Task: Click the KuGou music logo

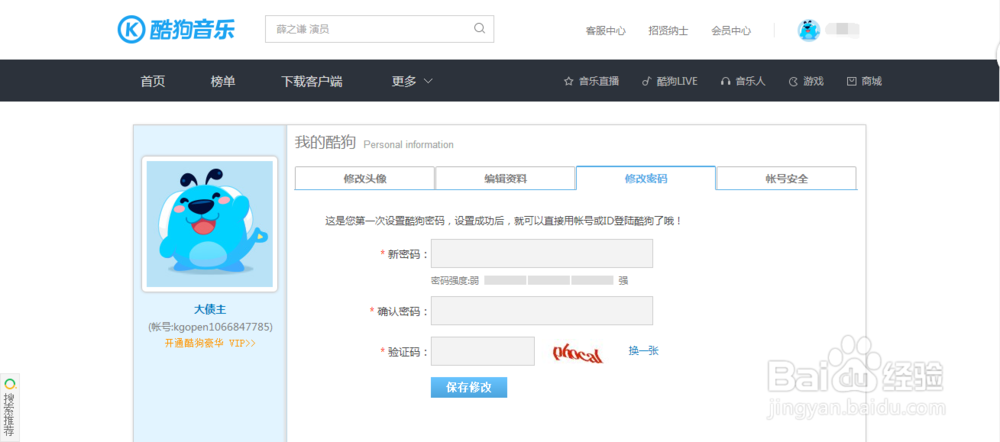Action: pos(176,29)
